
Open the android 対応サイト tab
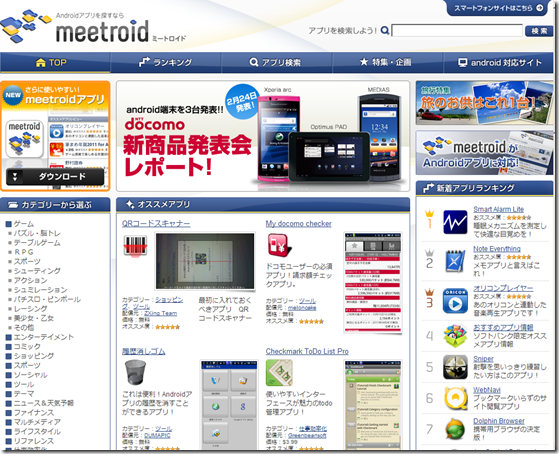(x=498, y=63)
